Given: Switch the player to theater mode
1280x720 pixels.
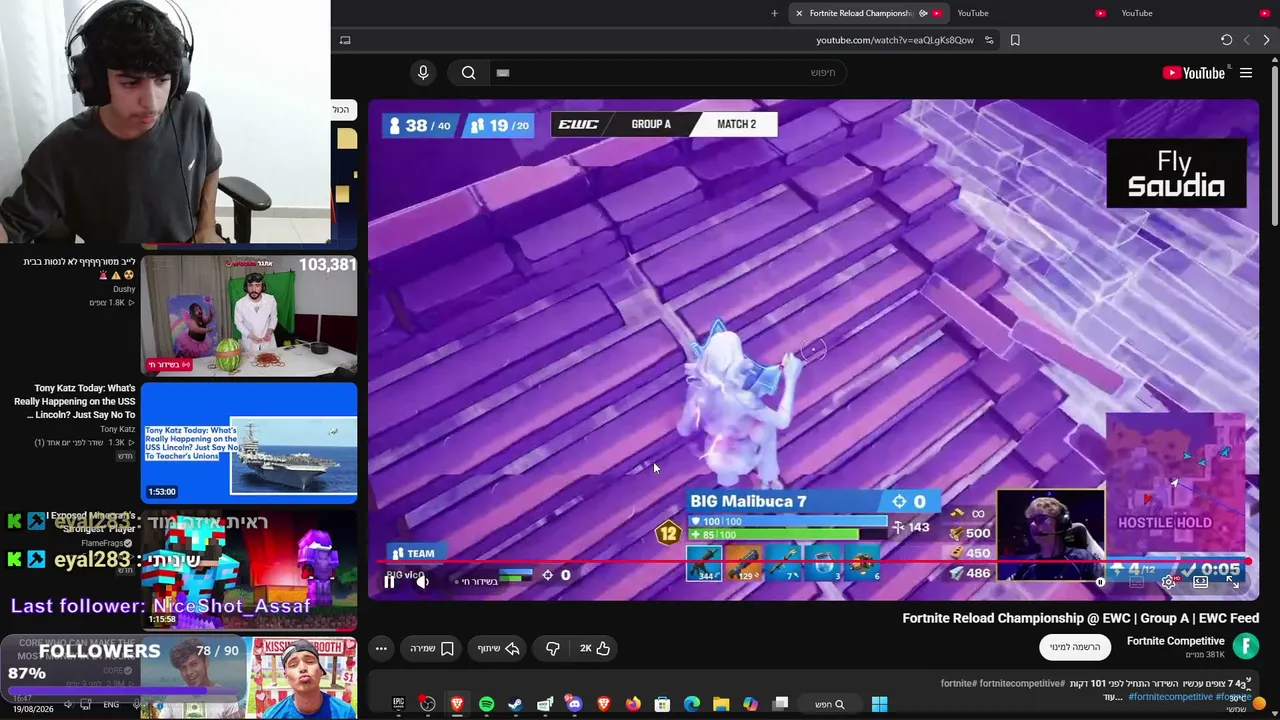Looking at the screenshot, I should (x=1201, y=582).
